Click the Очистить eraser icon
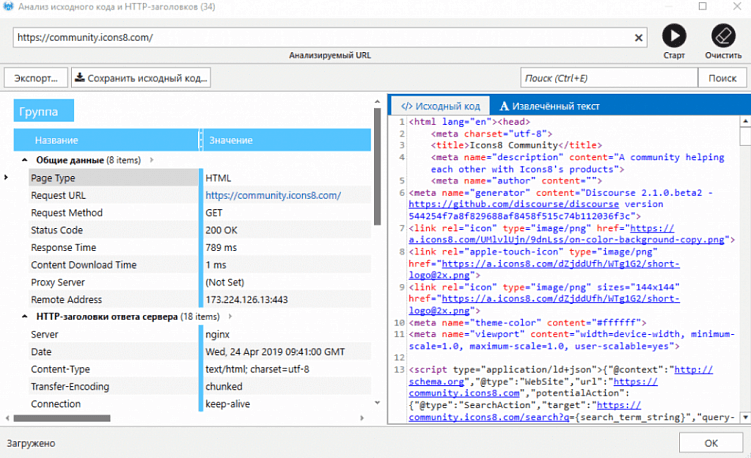The height and width of the screenshot is (458, 751). 722,36
